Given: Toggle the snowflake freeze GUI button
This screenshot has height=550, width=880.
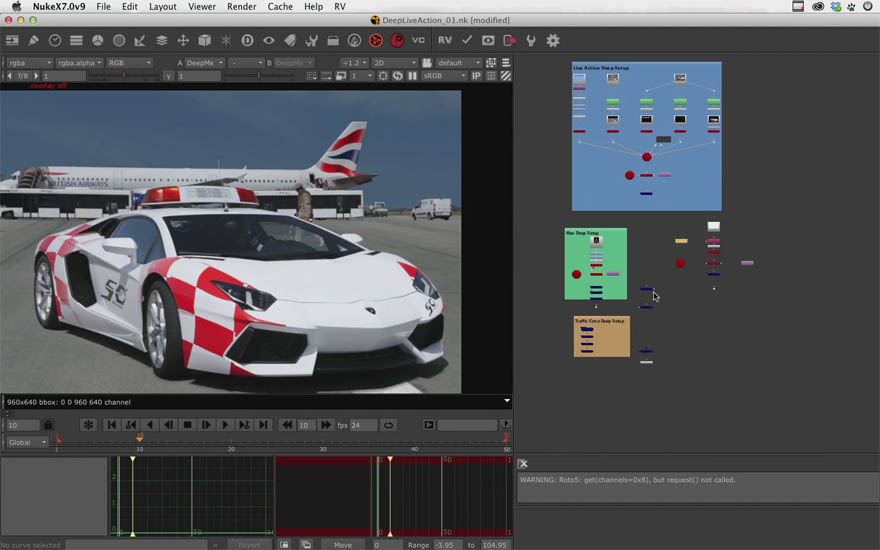Looking at the screenshot, I should click(89, 425).
